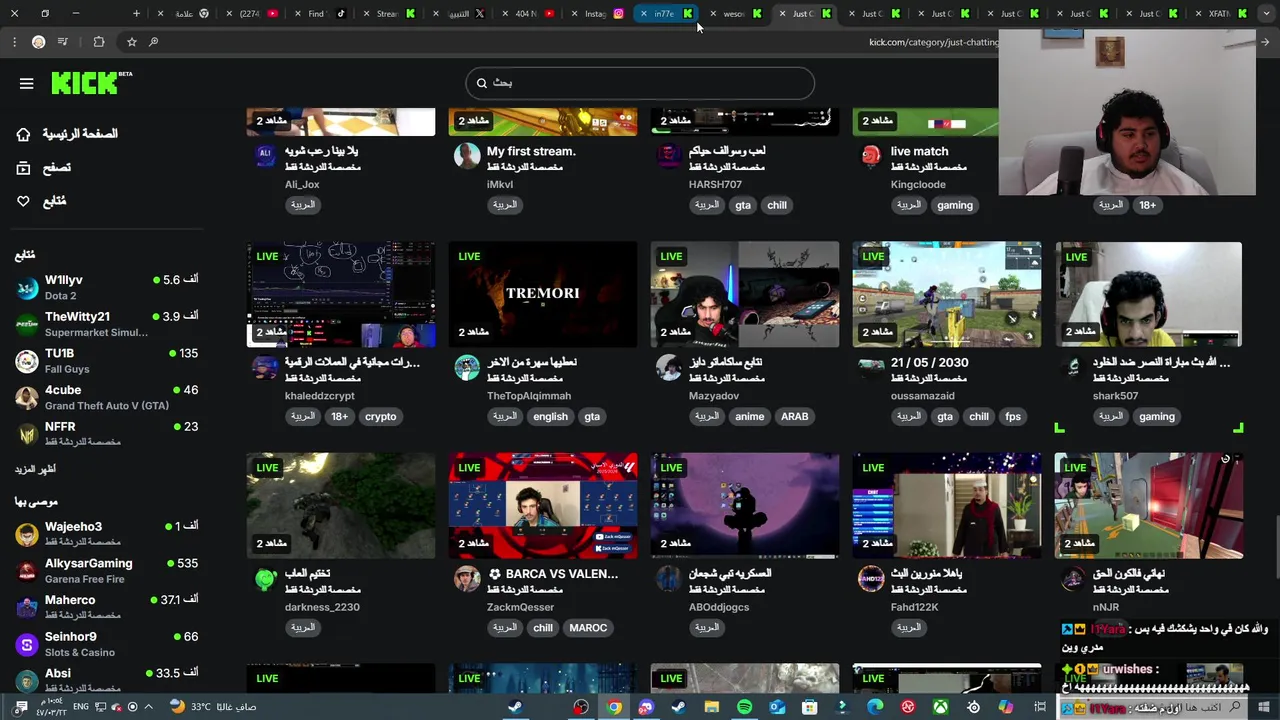
Task: Click the bookmark star icon
Action: 132,42
